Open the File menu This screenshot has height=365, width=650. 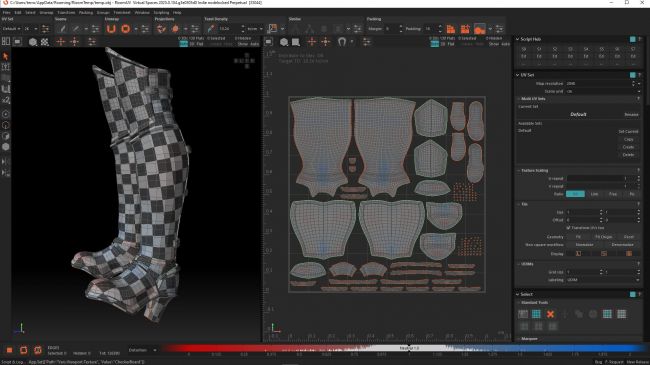pos(7,12)
